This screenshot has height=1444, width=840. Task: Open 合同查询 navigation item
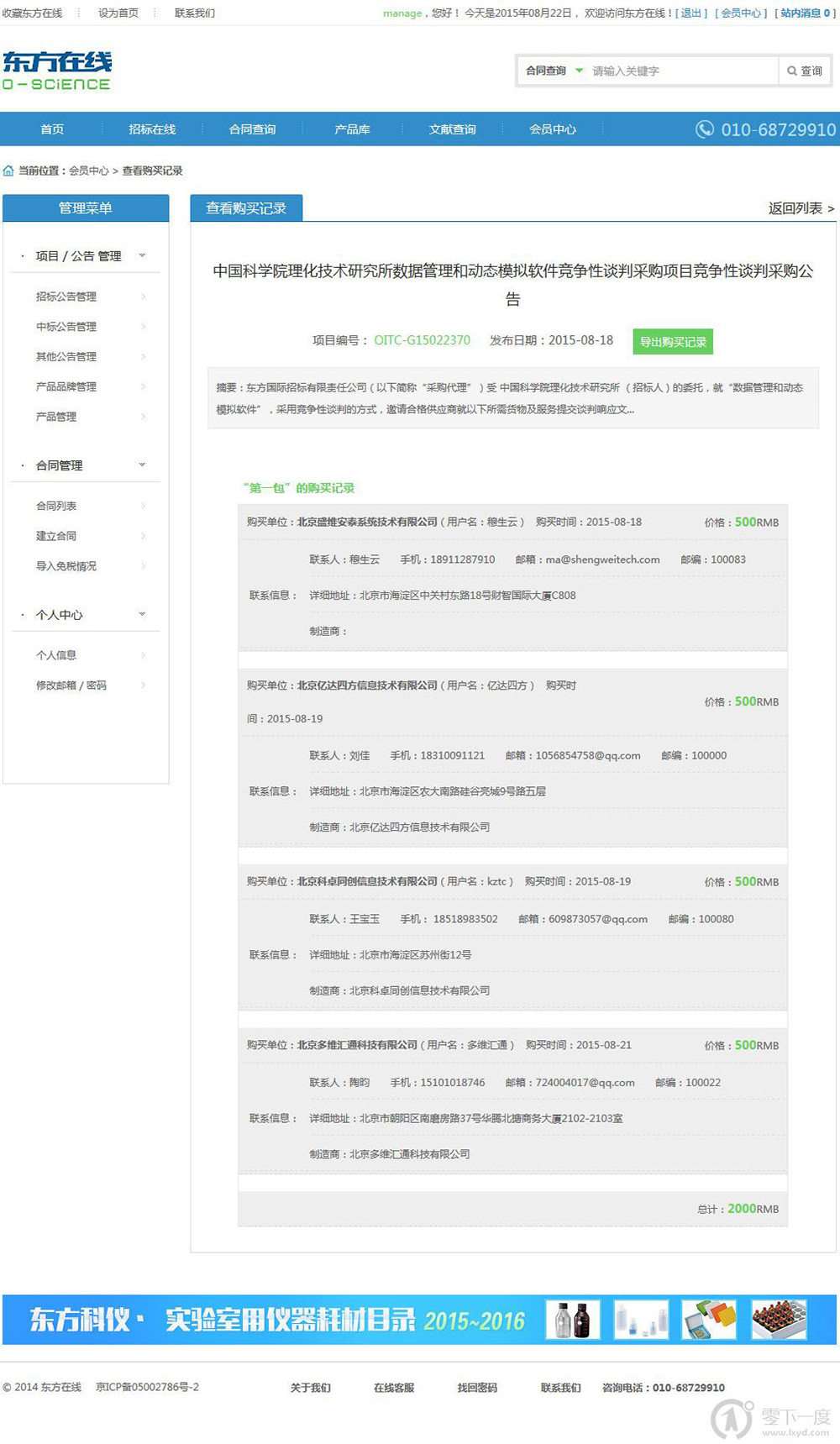(x=252, y=129)
